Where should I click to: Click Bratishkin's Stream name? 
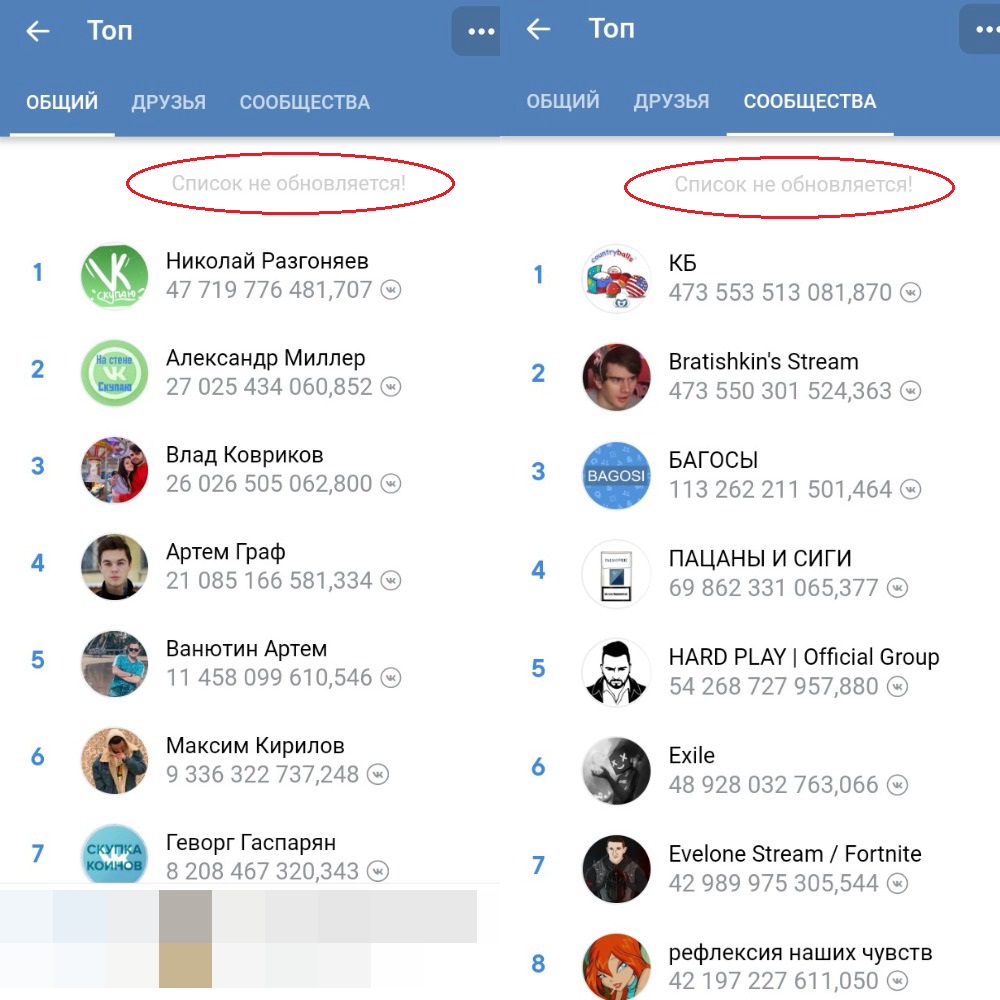(763, 362)
